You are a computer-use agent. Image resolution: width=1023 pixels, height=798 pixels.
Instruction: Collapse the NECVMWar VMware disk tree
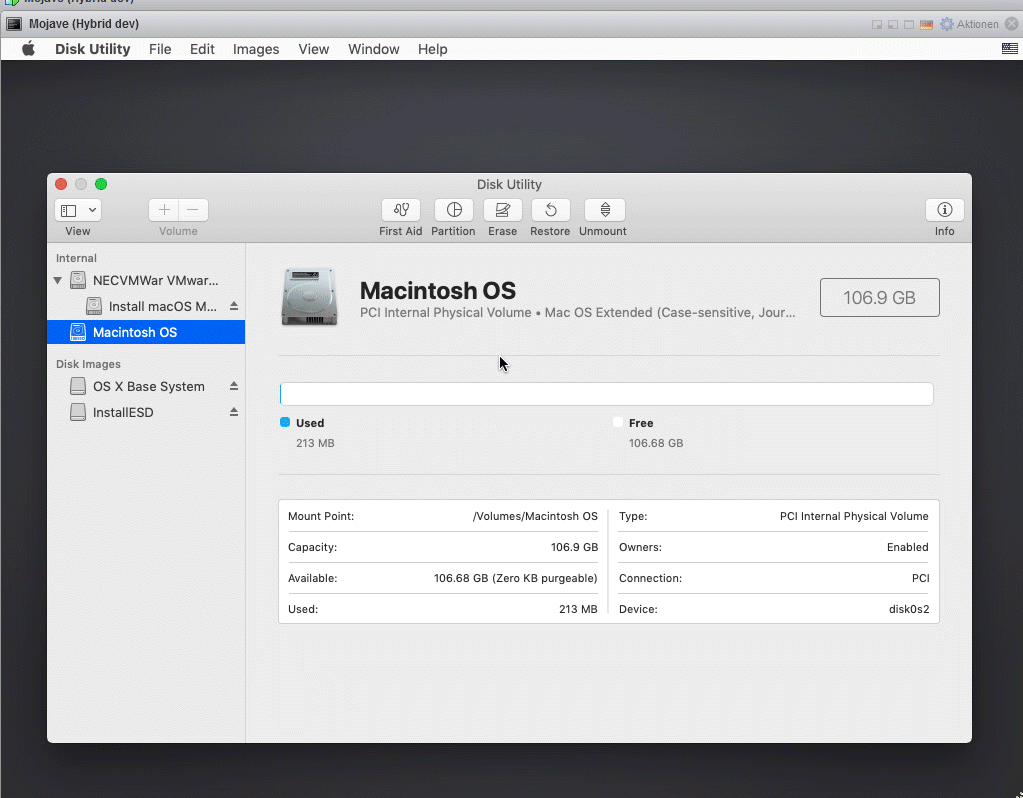(x=58, y=281)
